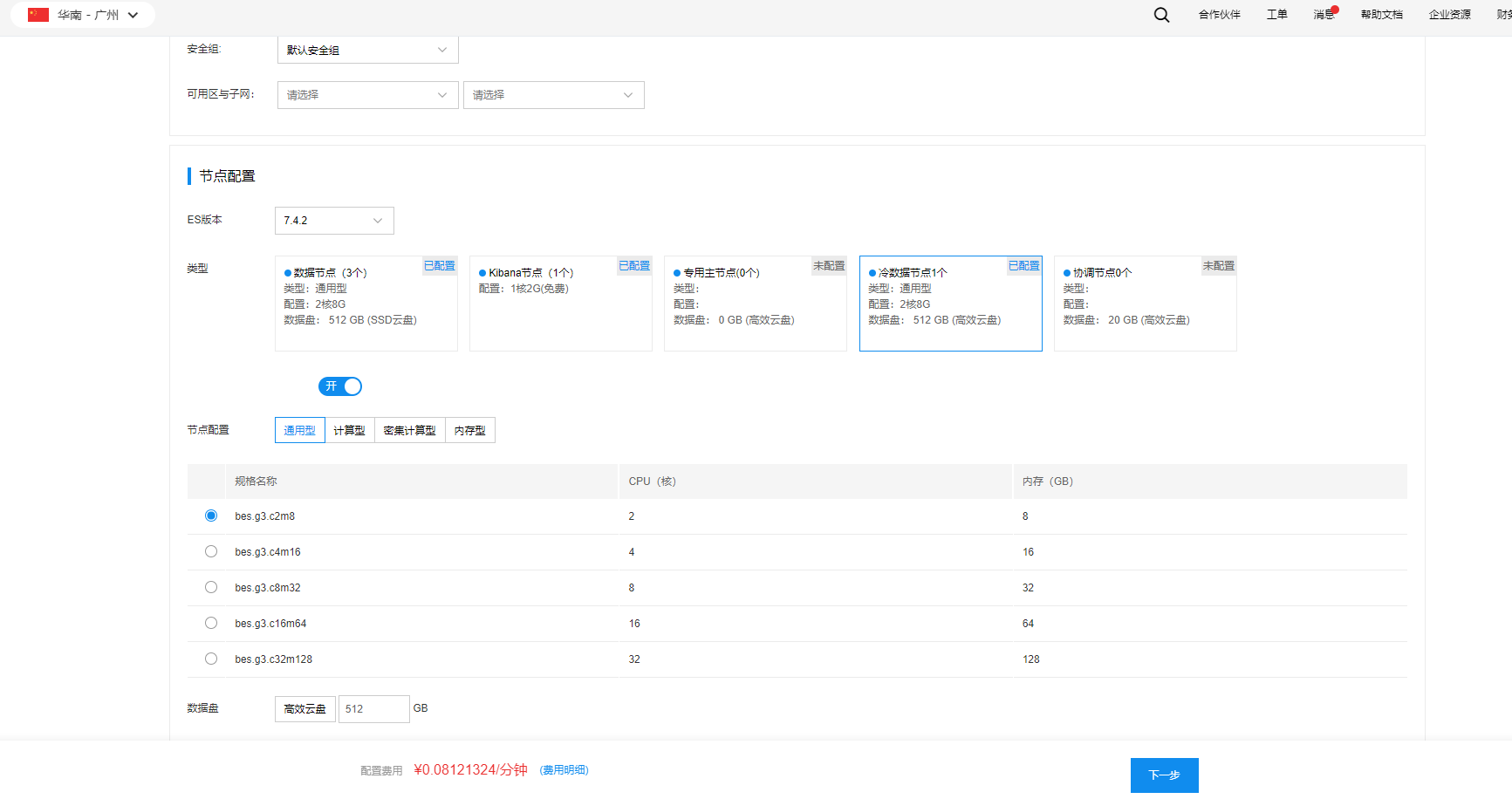1512x799 pixels.
Task: Switch to the 计算型 node tab
Action: tap(349, 430)
